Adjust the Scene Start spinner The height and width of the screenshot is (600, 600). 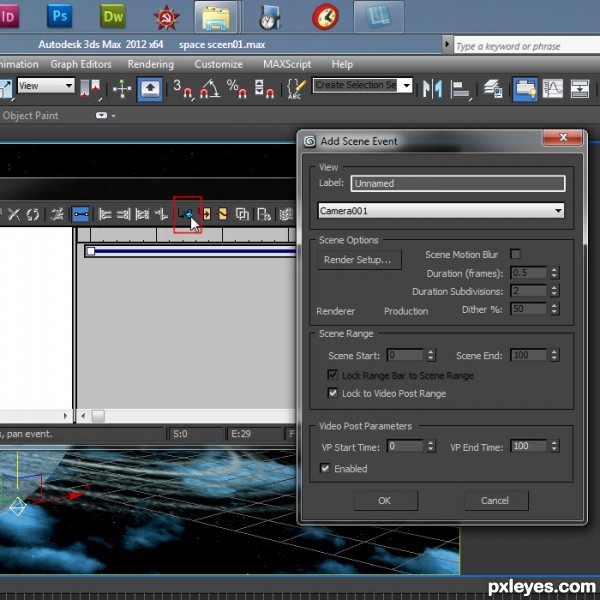pos(430,355)
